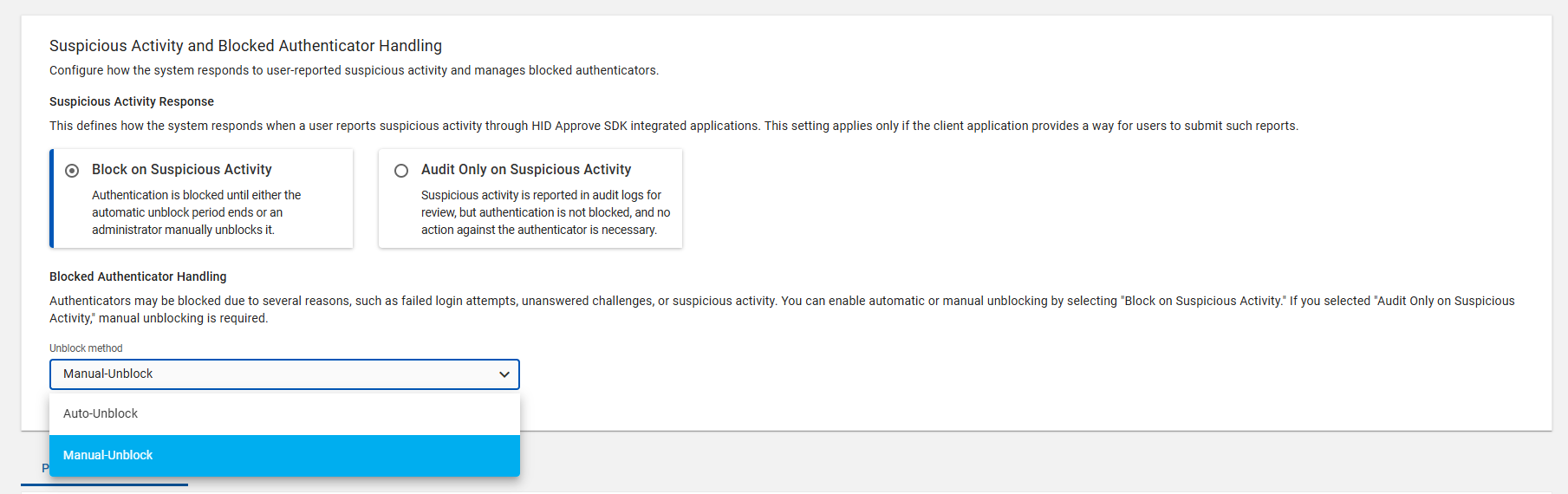Click the Audit Only on Suspicious Activity title

click(x=525, y=170)
